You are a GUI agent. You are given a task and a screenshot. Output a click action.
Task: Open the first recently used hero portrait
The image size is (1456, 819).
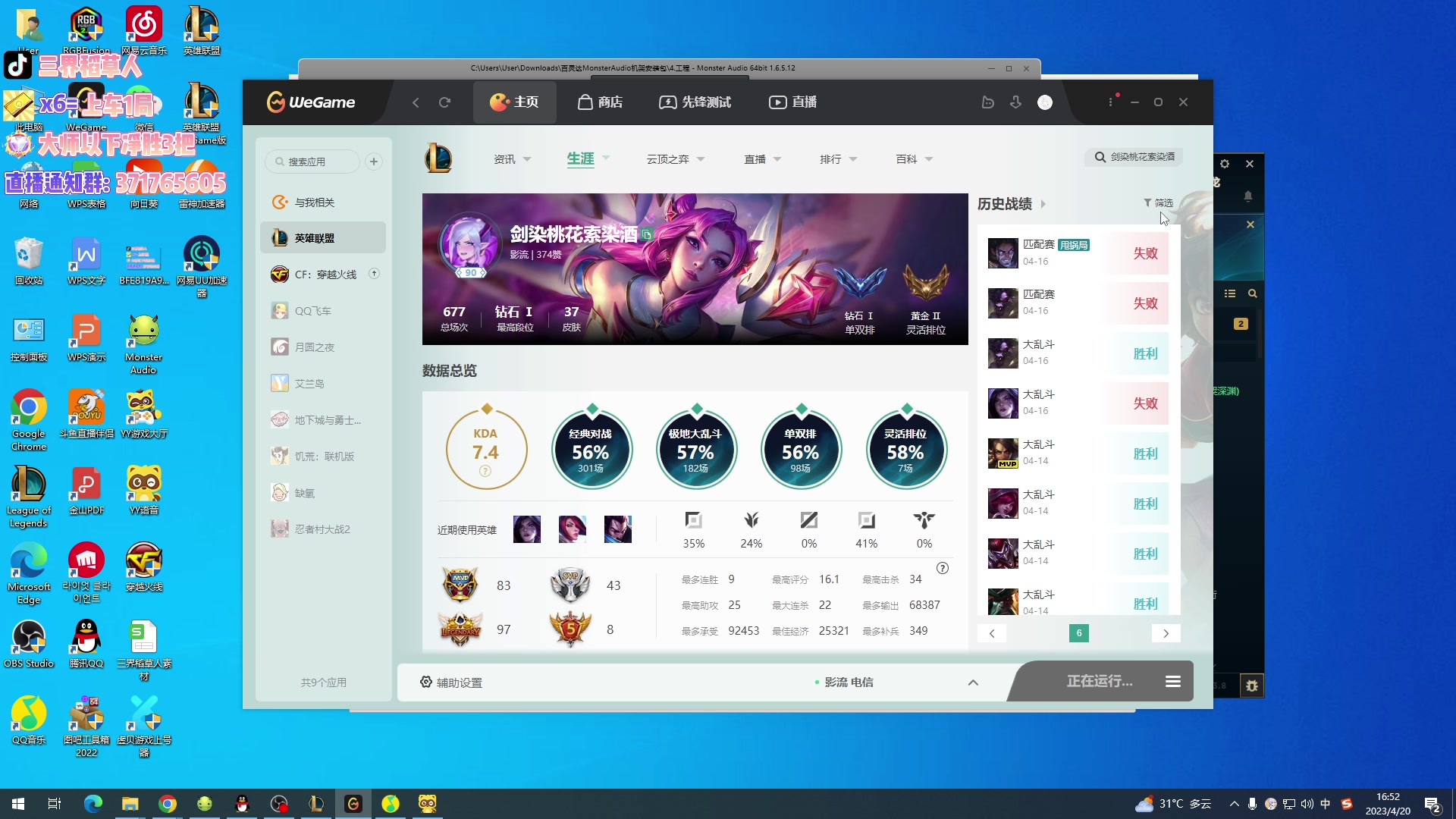(x=527, y=529)
